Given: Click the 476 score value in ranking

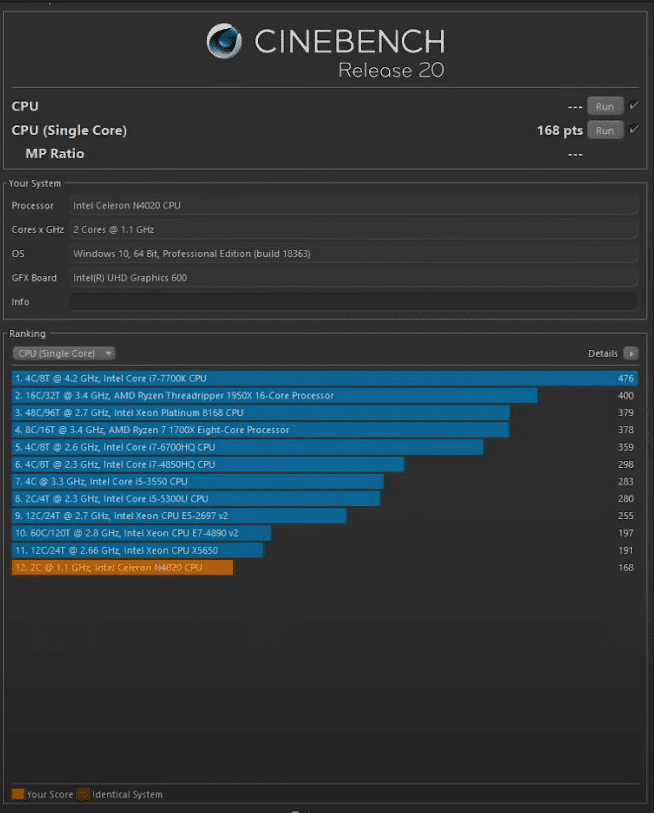Looking at the screenshot, I should (x=625, y=379).
